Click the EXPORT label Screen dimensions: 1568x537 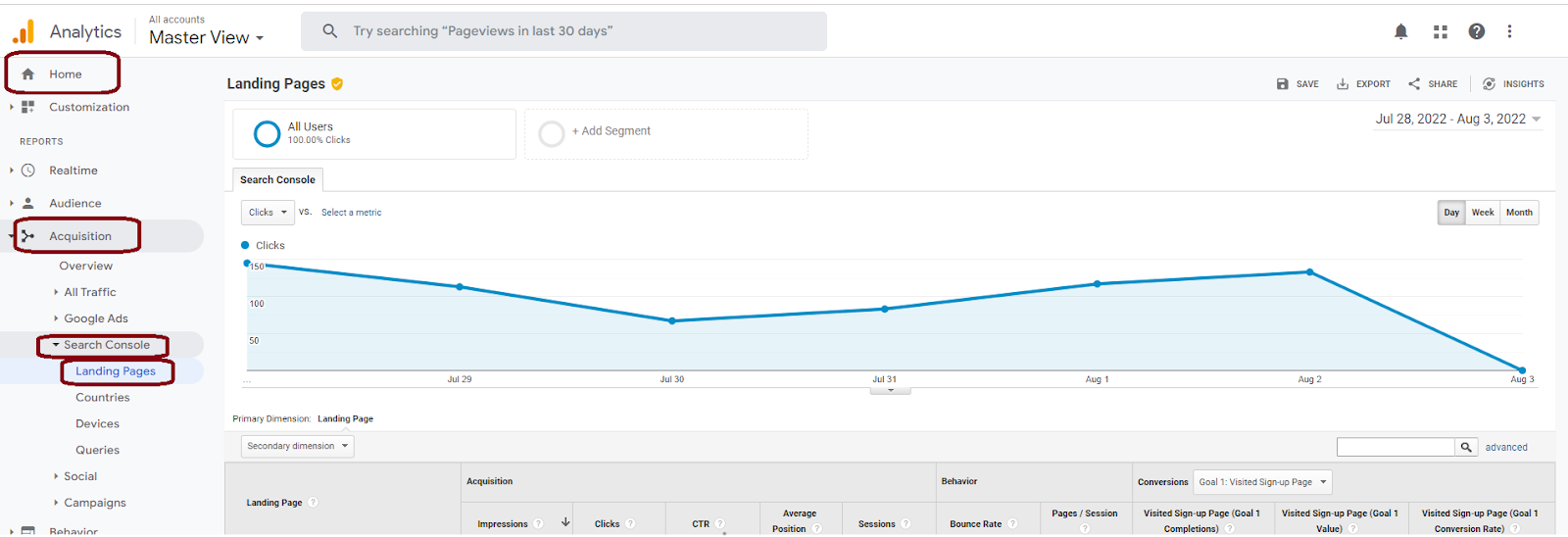click(x=1373, y=84)
